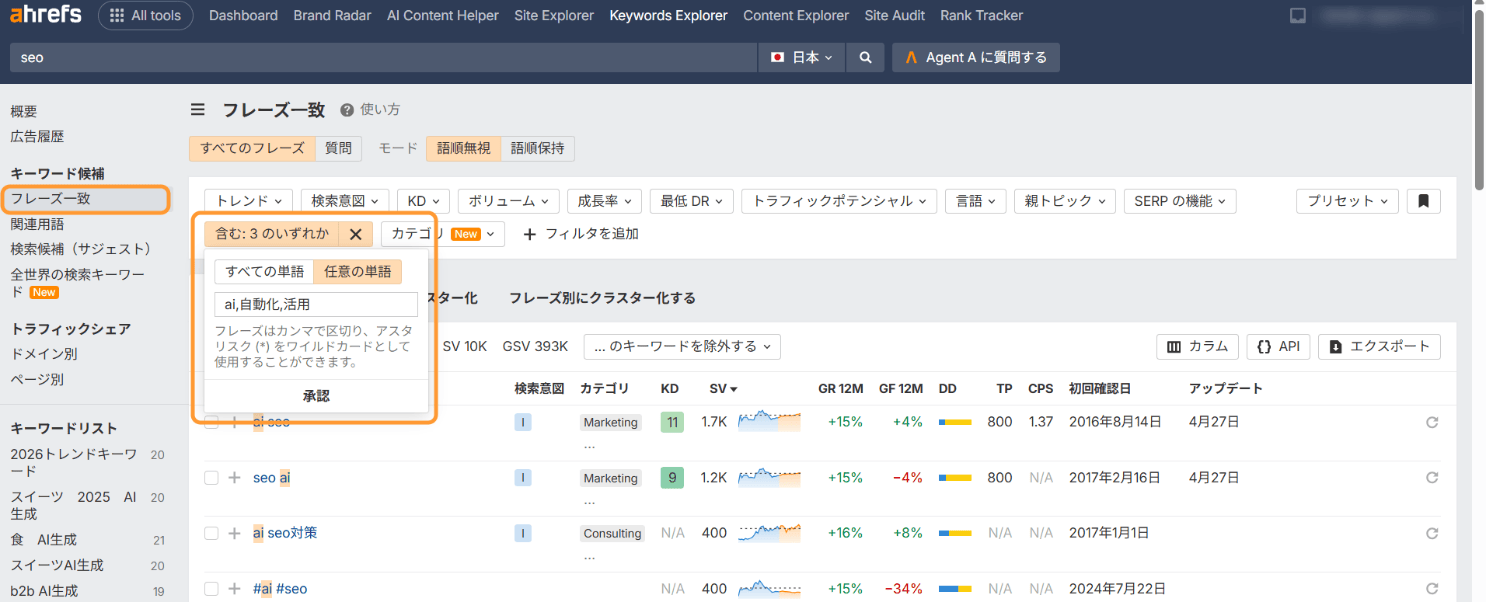The height and width of the screenshot is (602, 1486).
Task: Open the 検索意図 filter dropdown
Action: coord(345,201)
